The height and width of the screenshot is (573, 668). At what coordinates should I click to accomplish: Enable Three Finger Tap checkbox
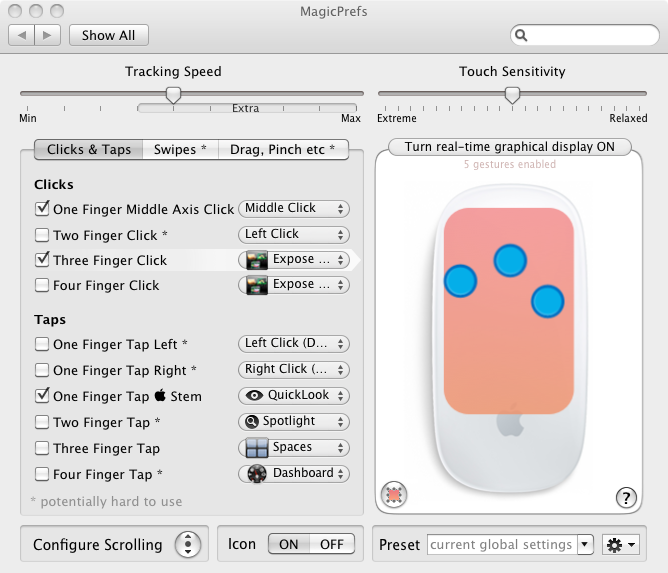click(42, 448)
